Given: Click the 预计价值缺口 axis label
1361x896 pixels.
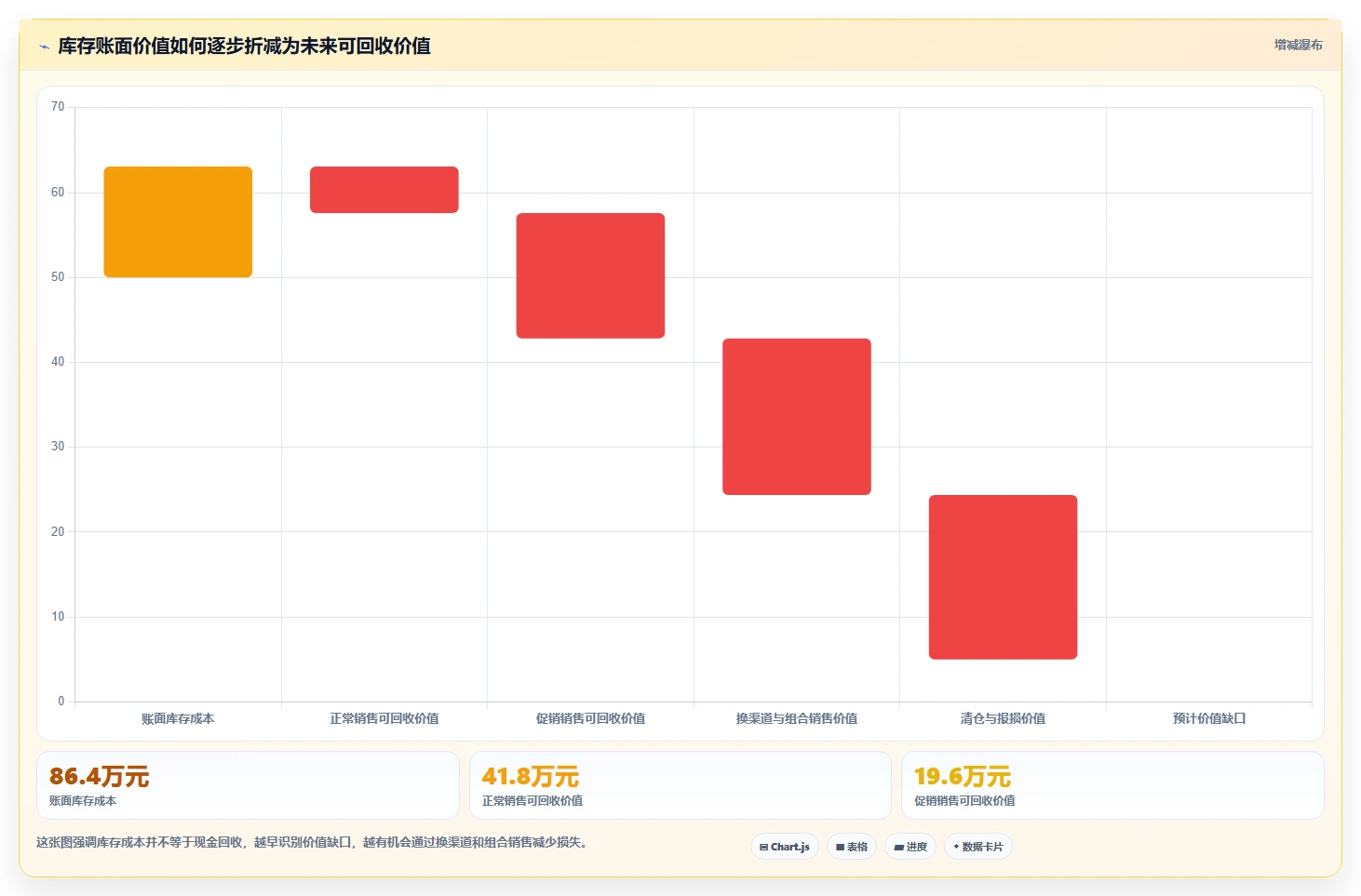Looking at the screenshot, I should pyautogui.click(x=1209, y=718).
